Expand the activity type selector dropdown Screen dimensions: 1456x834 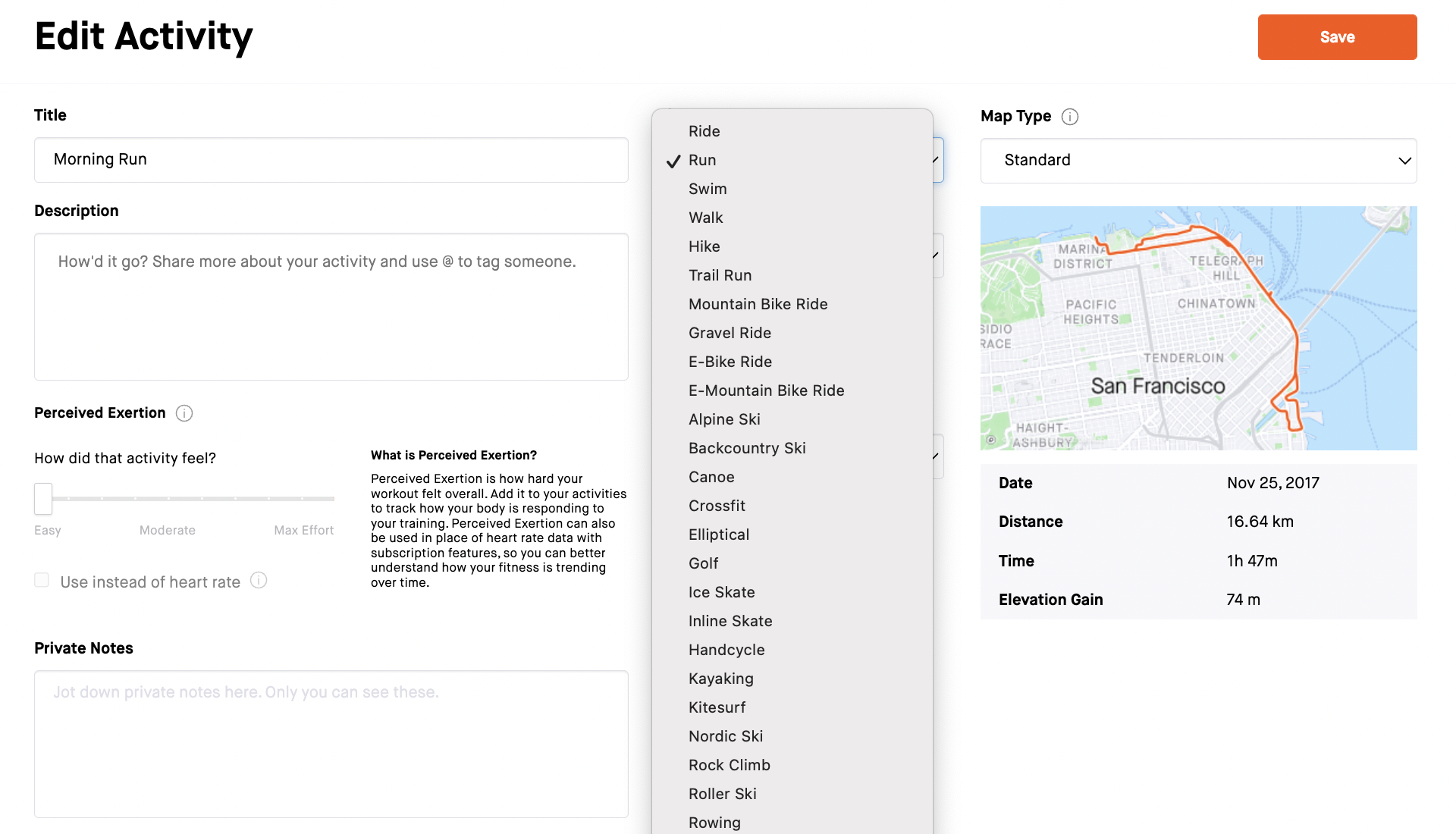click(930, 159)
